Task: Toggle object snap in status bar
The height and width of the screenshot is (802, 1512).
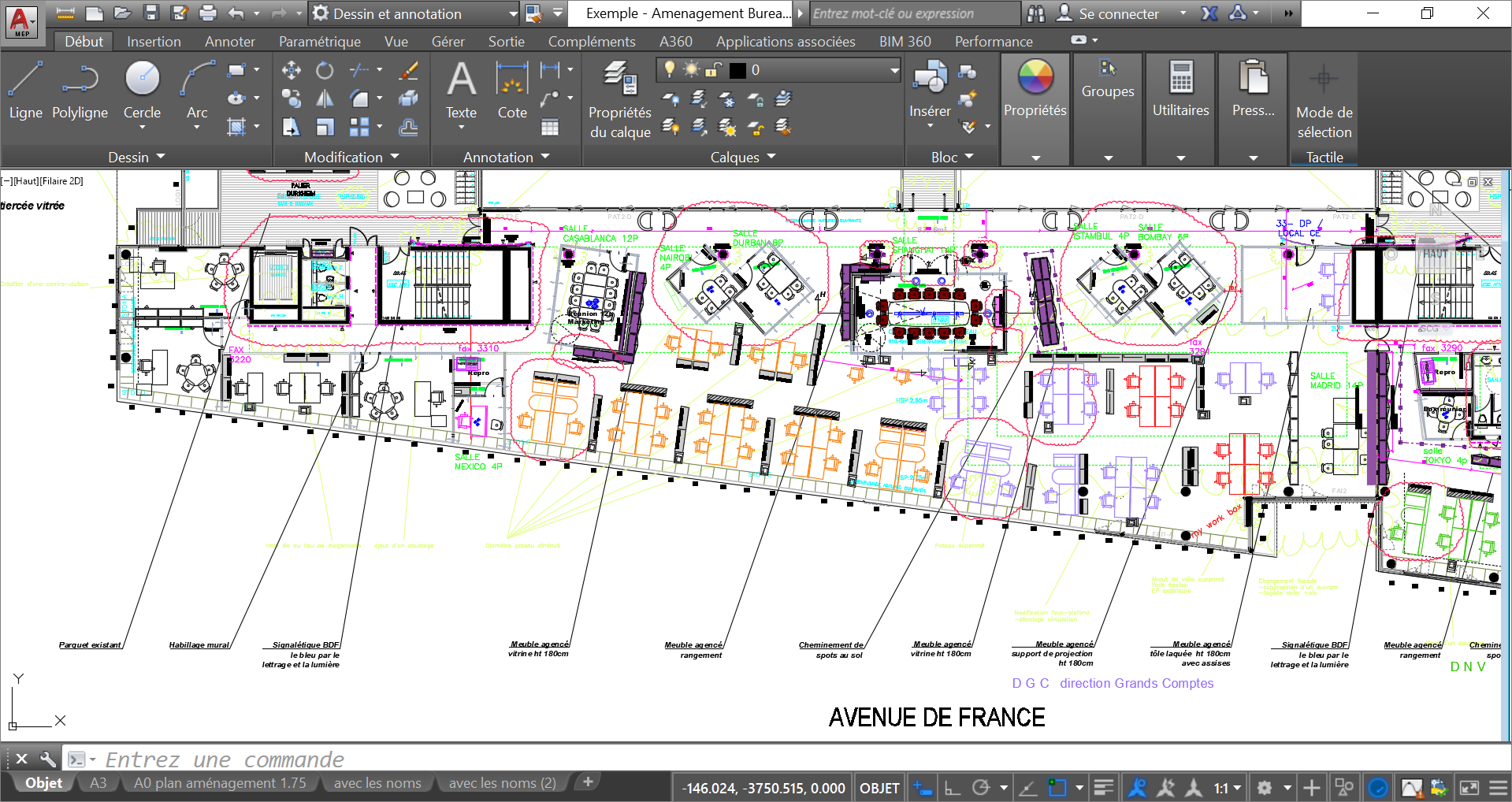Action: click(x=1057, y=788)
